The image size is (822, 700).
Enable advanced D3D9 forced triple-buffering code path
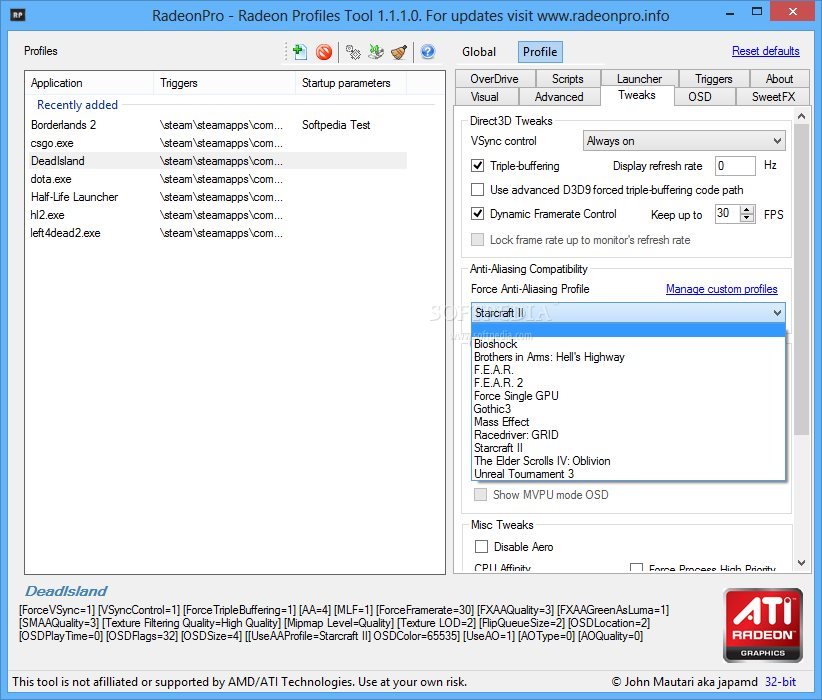(x=477, y=189)
